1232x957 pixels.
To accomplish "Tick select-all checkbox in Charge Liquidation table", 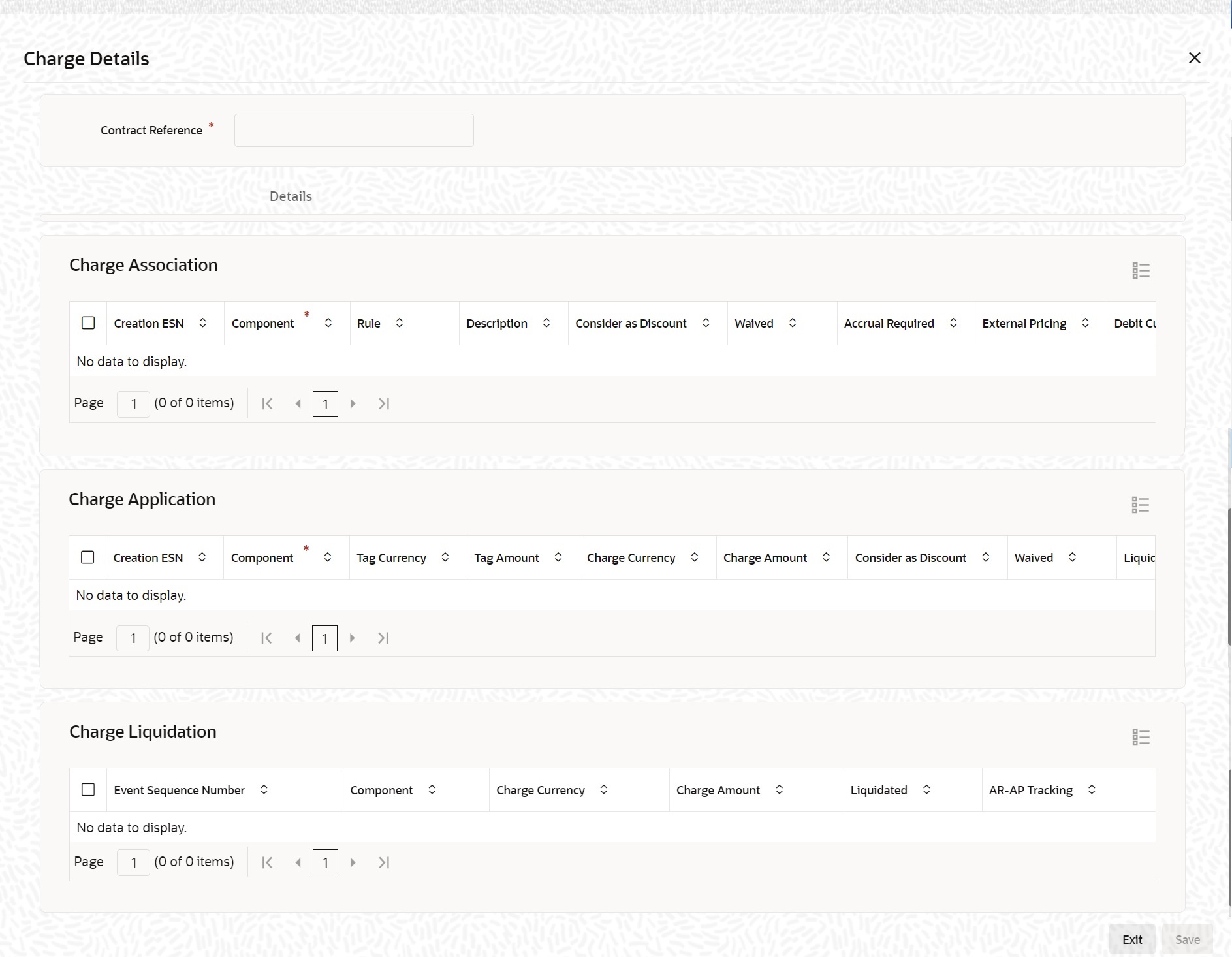I will 88,790.
